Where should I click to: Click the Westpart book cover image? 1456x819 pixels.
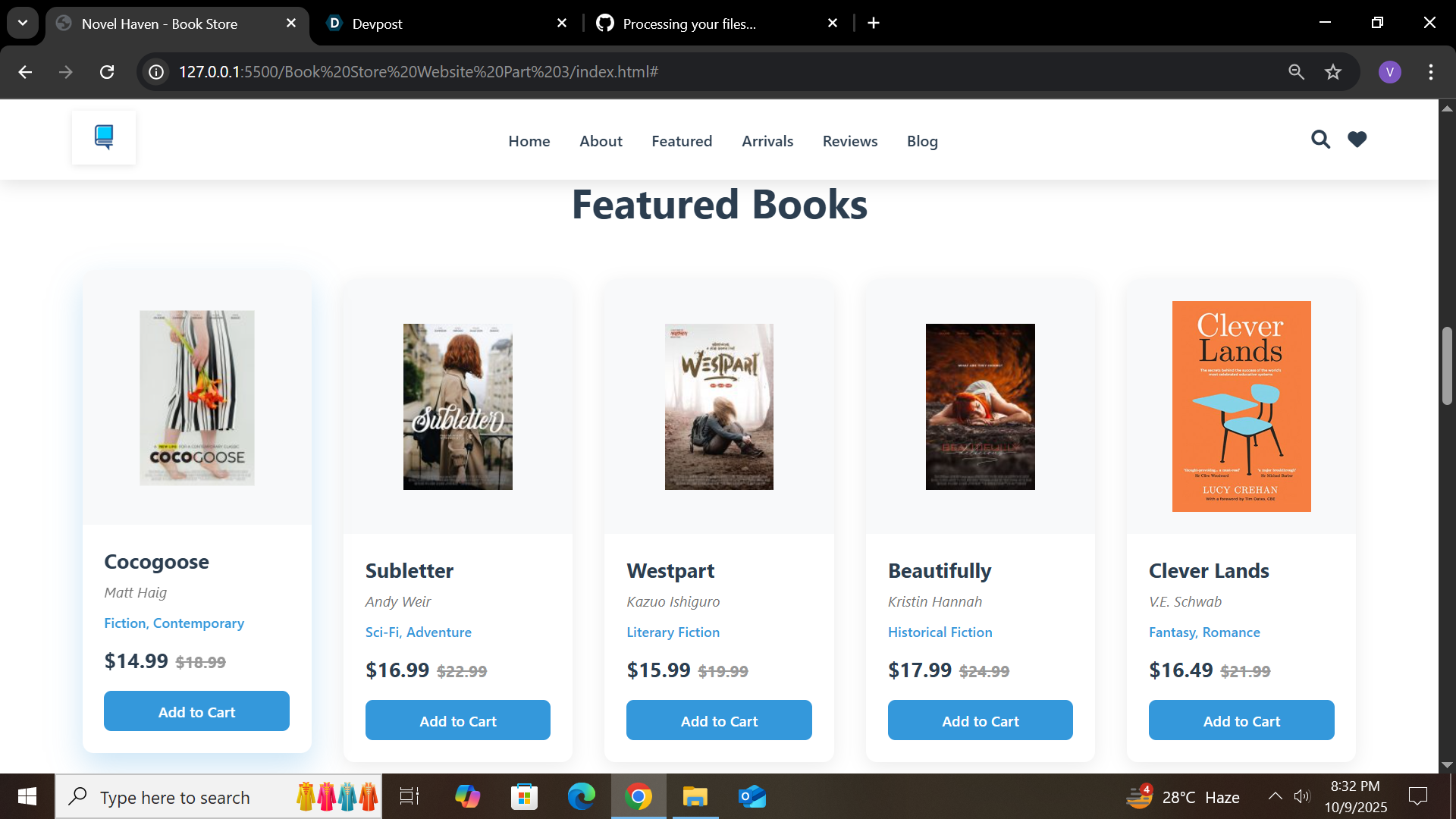point(719,406)
